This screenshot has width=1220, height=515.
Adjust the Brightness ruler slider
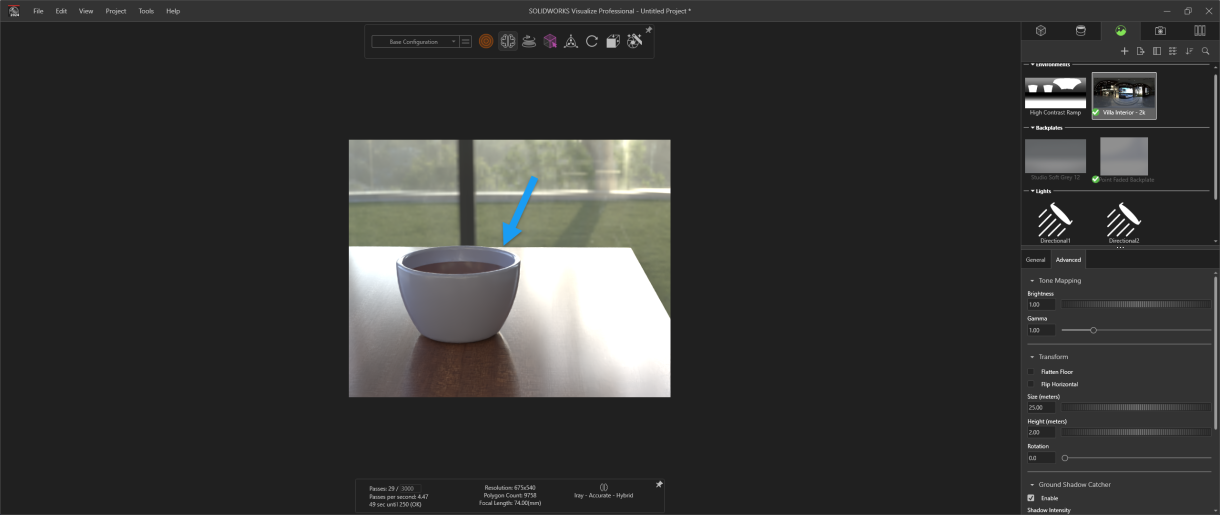1136,304
